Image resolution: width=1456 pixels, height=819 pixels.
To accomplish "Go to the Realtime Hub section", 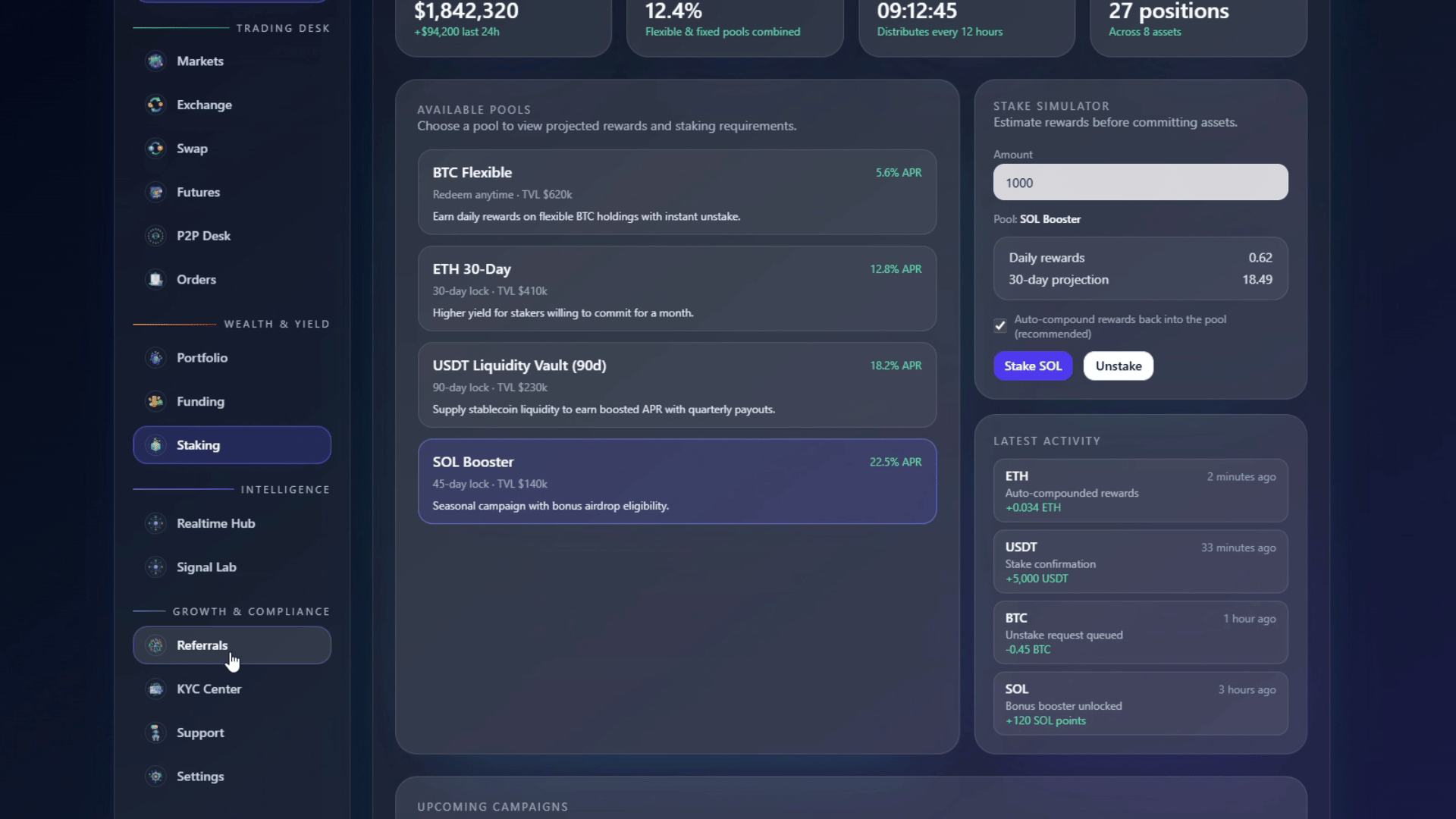I will point(215,523).
